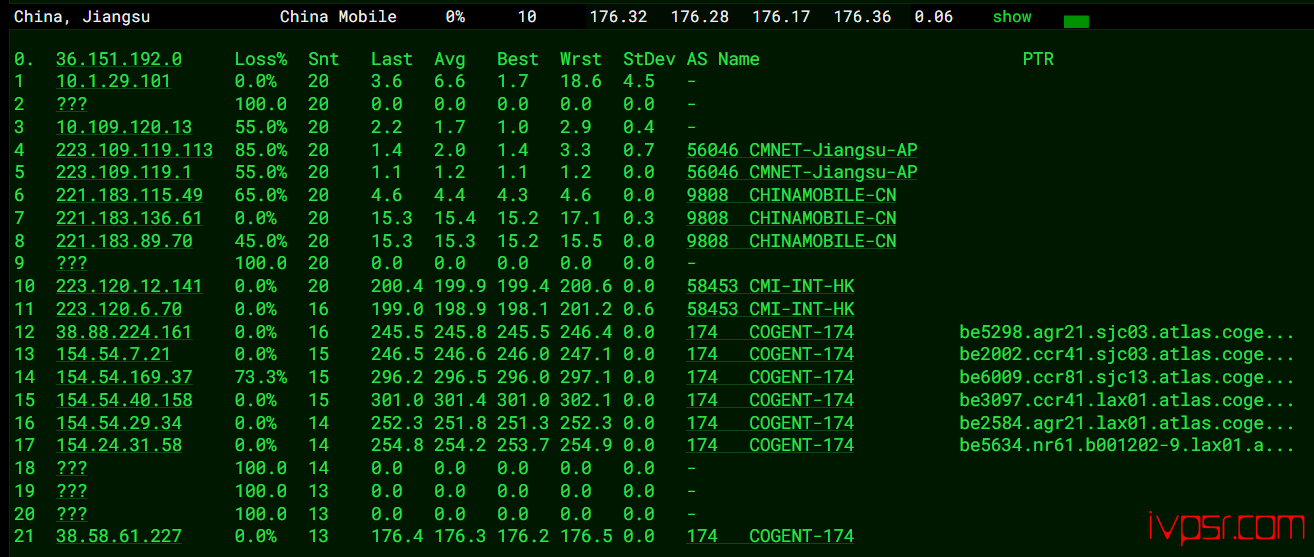Click PTR be2002.ccr41.sjc03.atlas.coge text

coord(1127,354)
